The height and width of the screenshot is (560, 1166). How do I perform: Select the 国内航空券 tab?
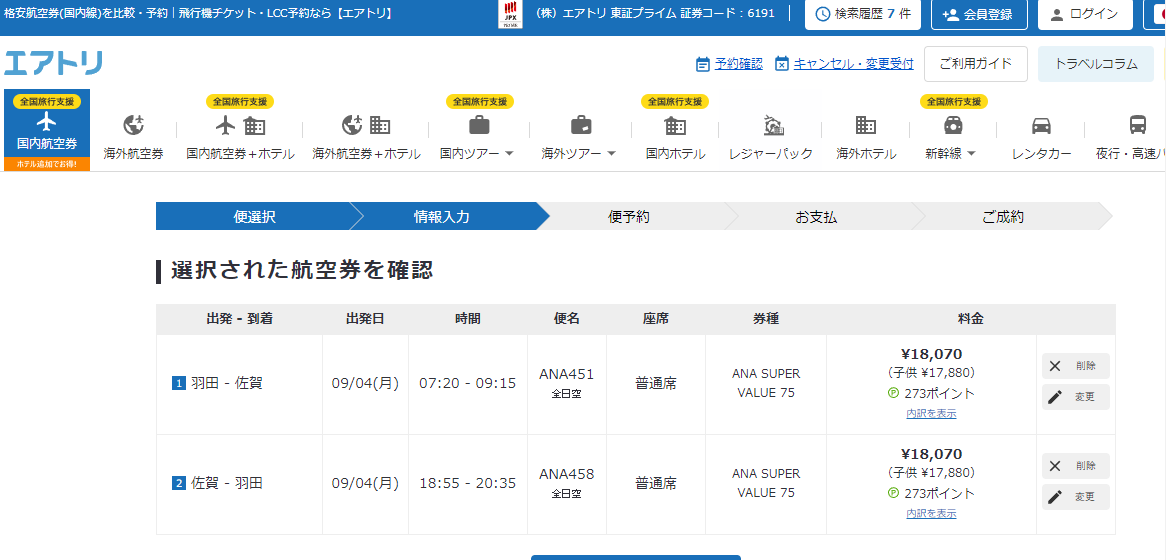pyautogui.click(x=47, y=130)
